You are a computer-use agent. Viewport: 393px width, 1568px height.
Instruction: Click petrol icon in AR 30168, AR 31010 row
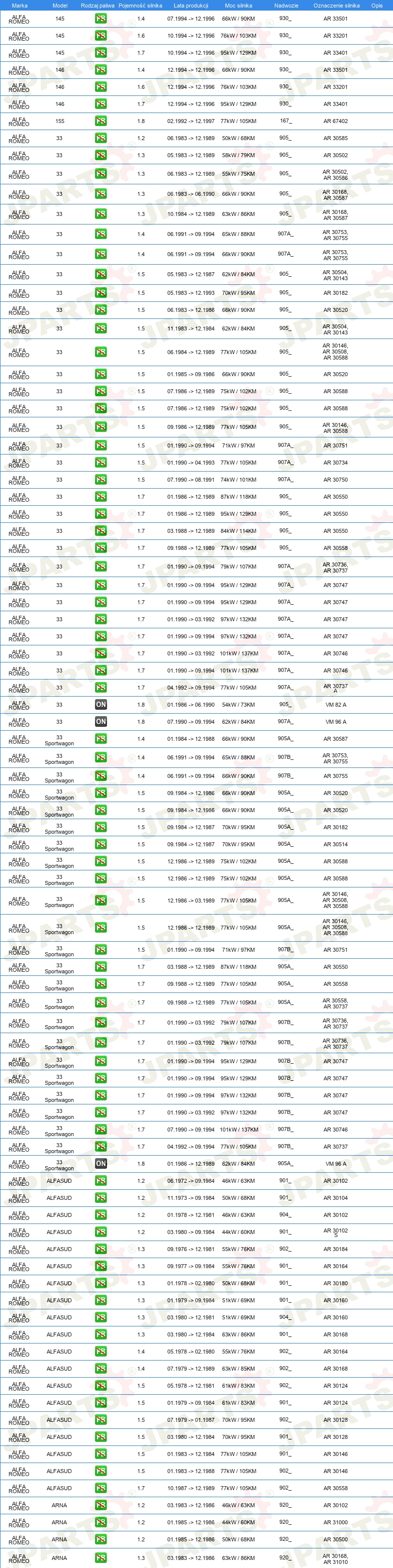(101, 1557)
